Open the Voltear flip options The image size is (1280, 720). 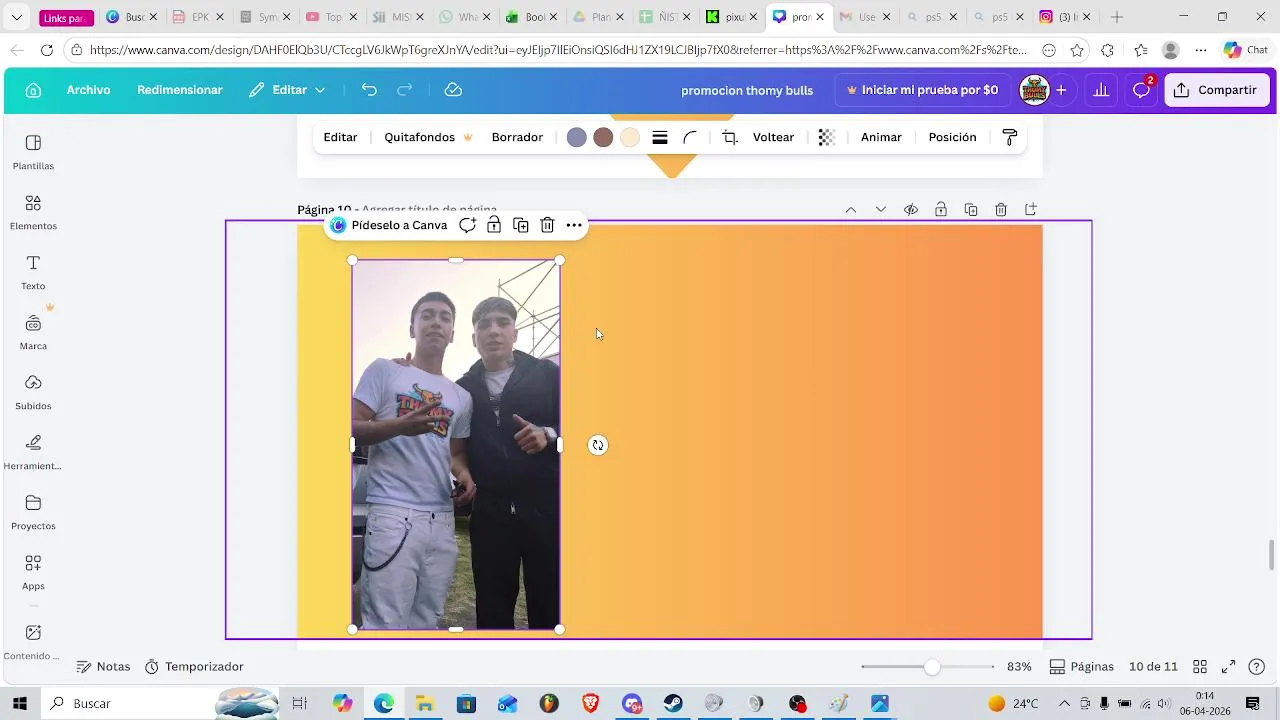click(x=773, y=138)
